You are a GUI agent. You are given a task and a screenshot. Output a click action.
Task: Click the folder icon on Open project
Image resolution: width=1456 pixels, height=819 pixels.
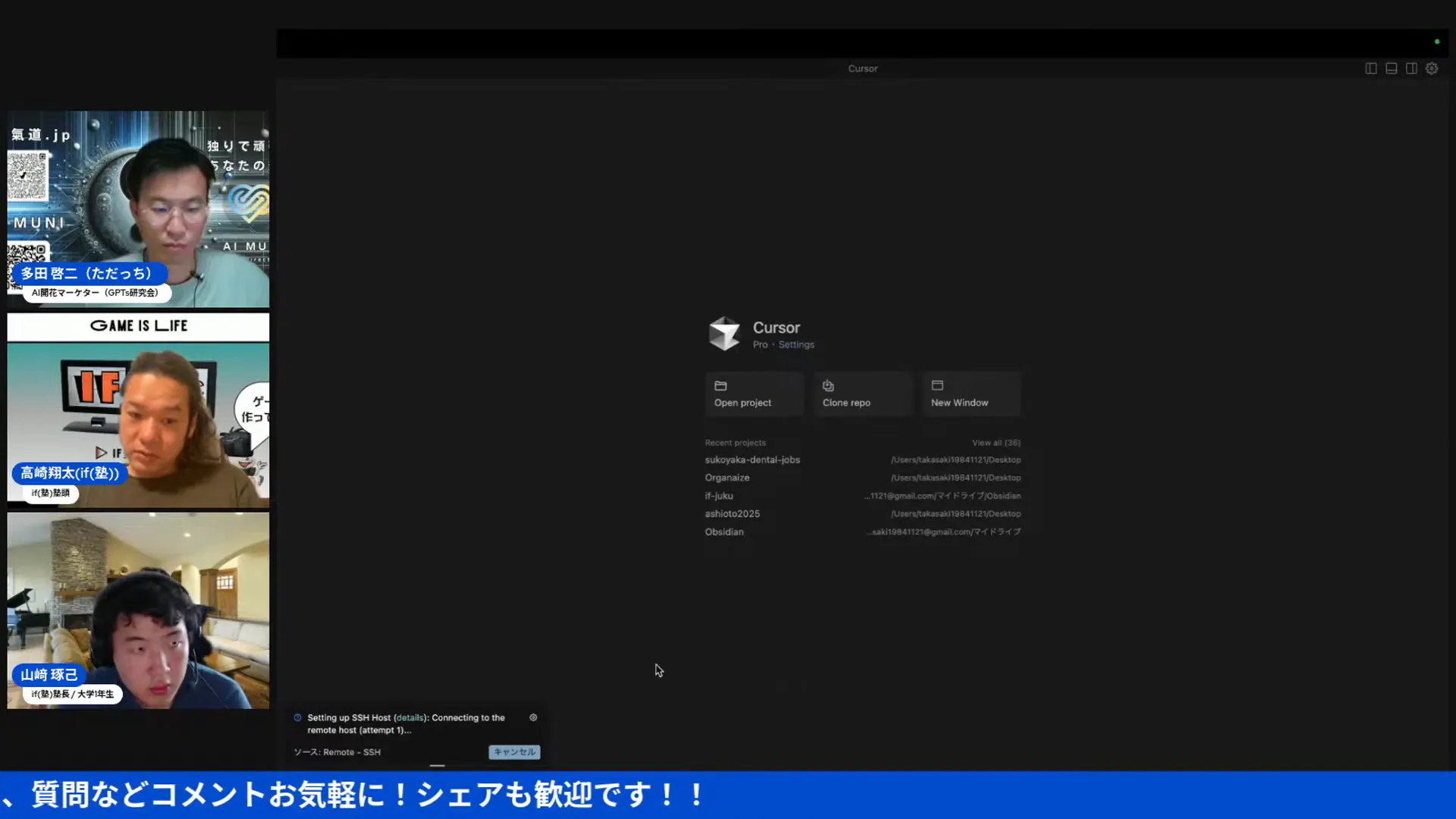[720, 385]
